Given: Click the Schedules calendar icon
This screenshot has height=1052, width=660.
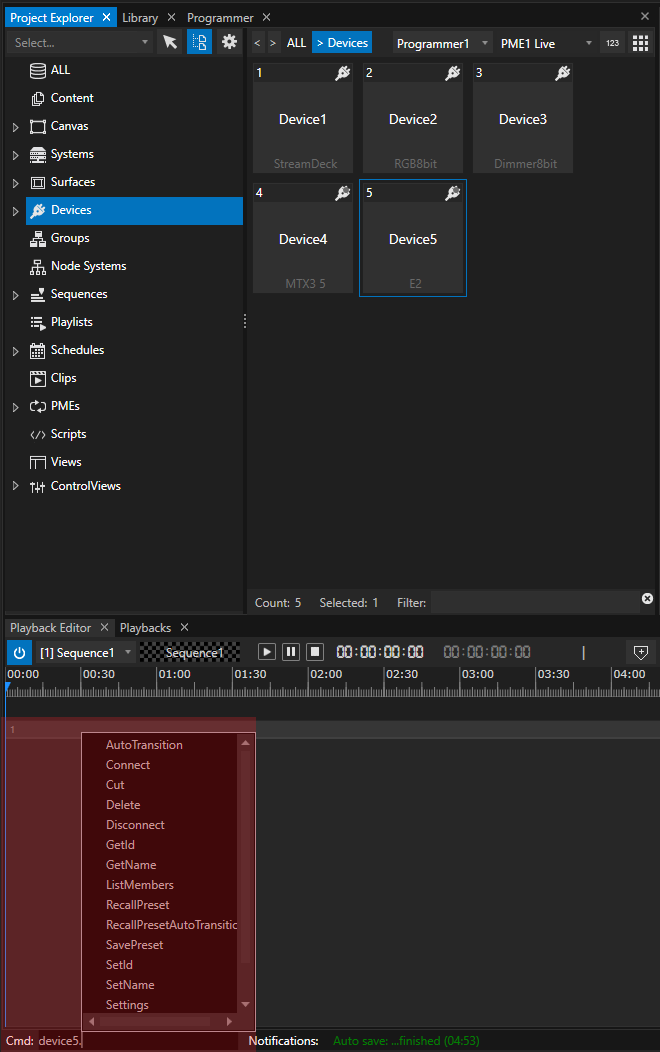Looking at the screenshot, I should coord(38,351).
